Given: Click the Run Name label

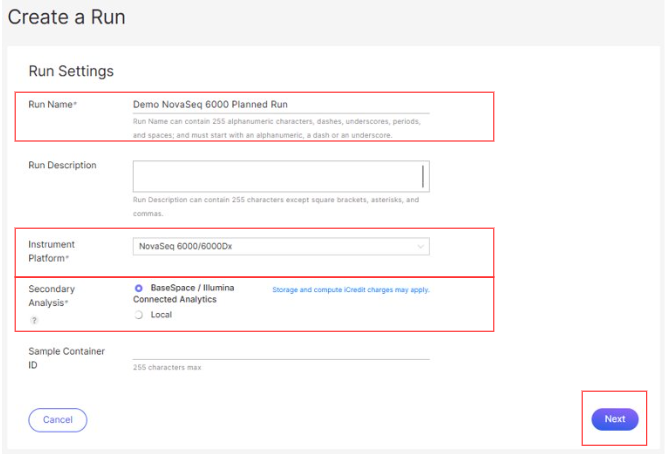Looking at the screenshot, I should click(53, 105).
